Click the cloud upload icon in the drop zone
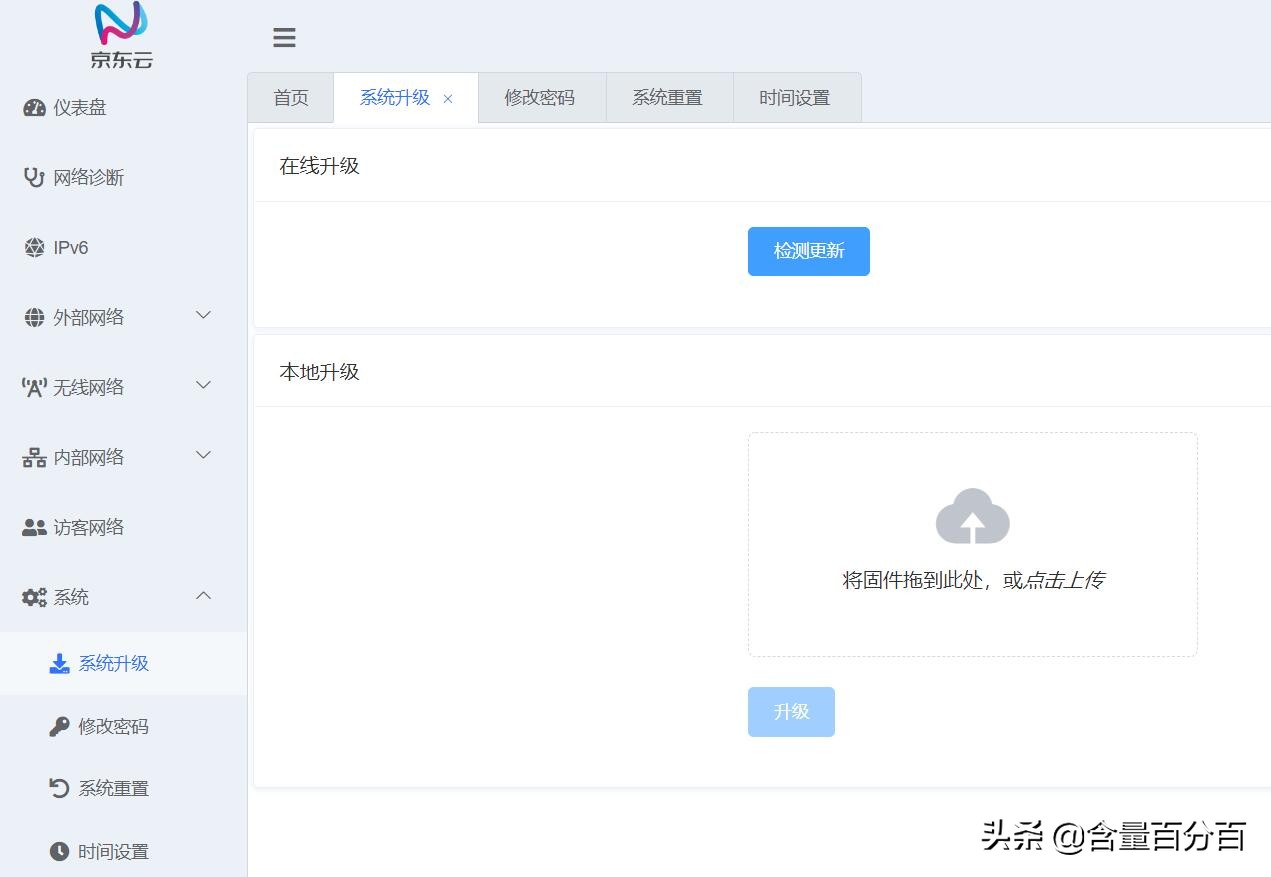 click(972, 515)
